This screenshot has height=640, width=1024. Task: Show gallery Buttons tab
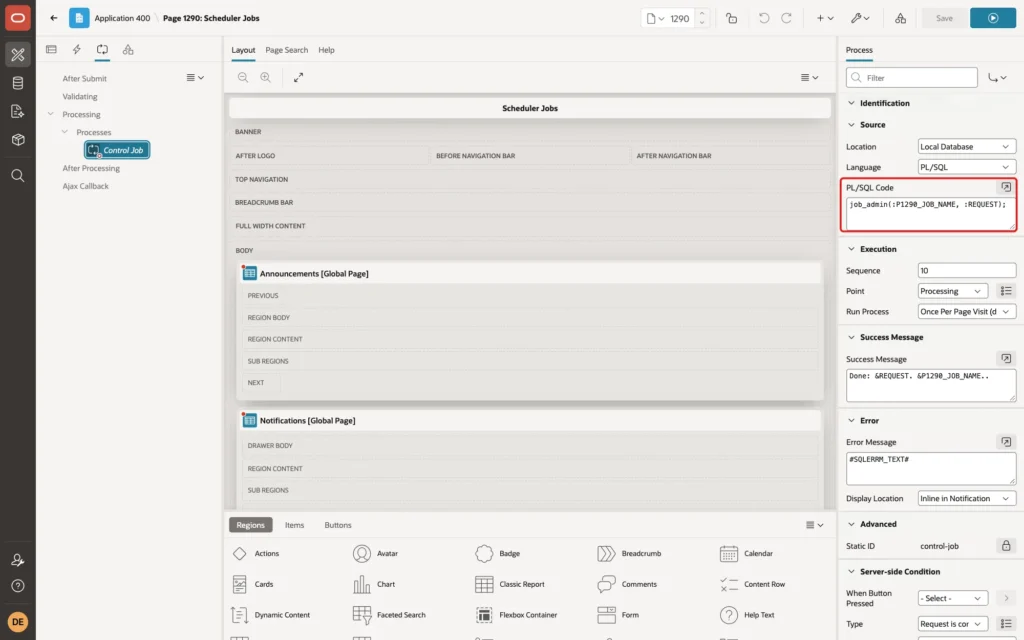click(338, 525)
